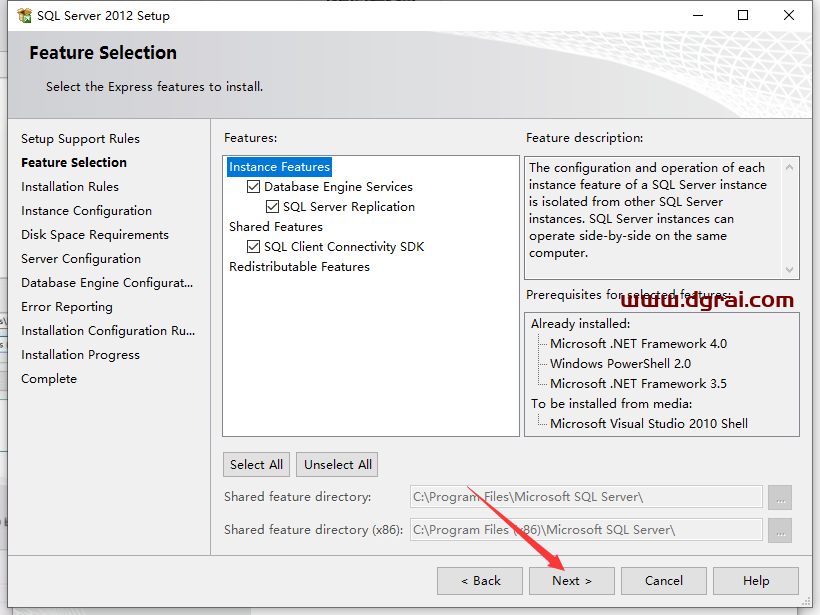Image resolution: width=820 pixels, height=615 pixels.
Task: Click the SQL Client Connectivity SDK label text
Action: (344, 246)
